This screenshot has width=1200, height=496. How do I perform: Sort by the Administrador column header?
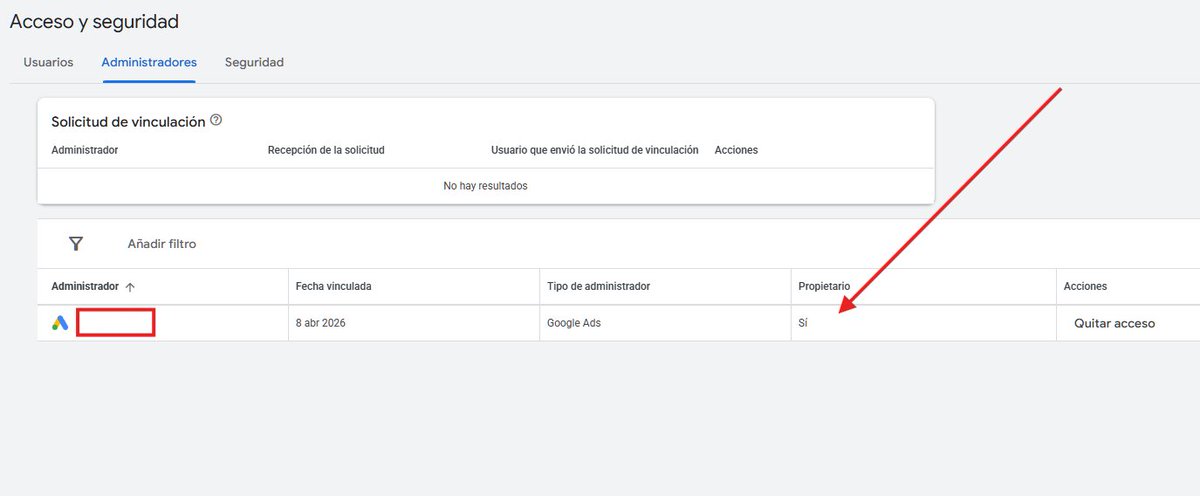(85, 286)
